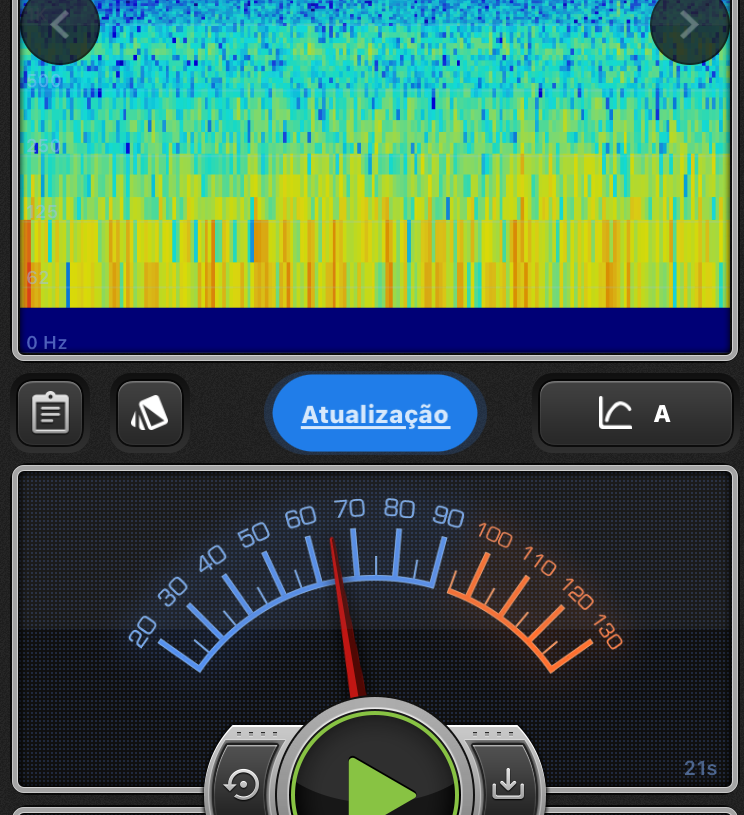Tap the 21s elapsed time label
This screenshot has width=744, height=815.
tap(700, 768)
